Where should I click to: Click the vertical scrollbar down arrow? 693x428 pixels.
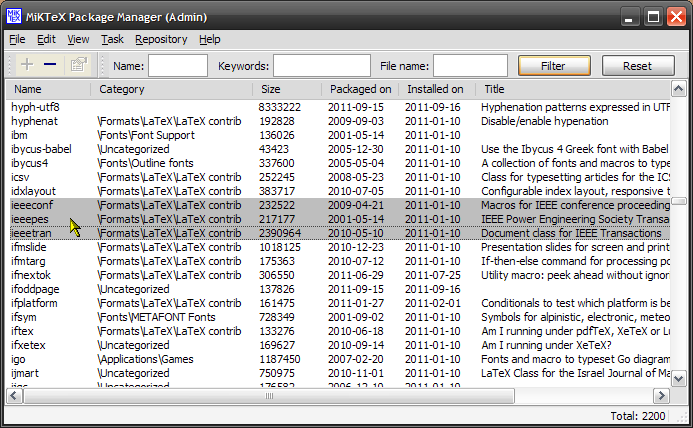tap(678, 379)
